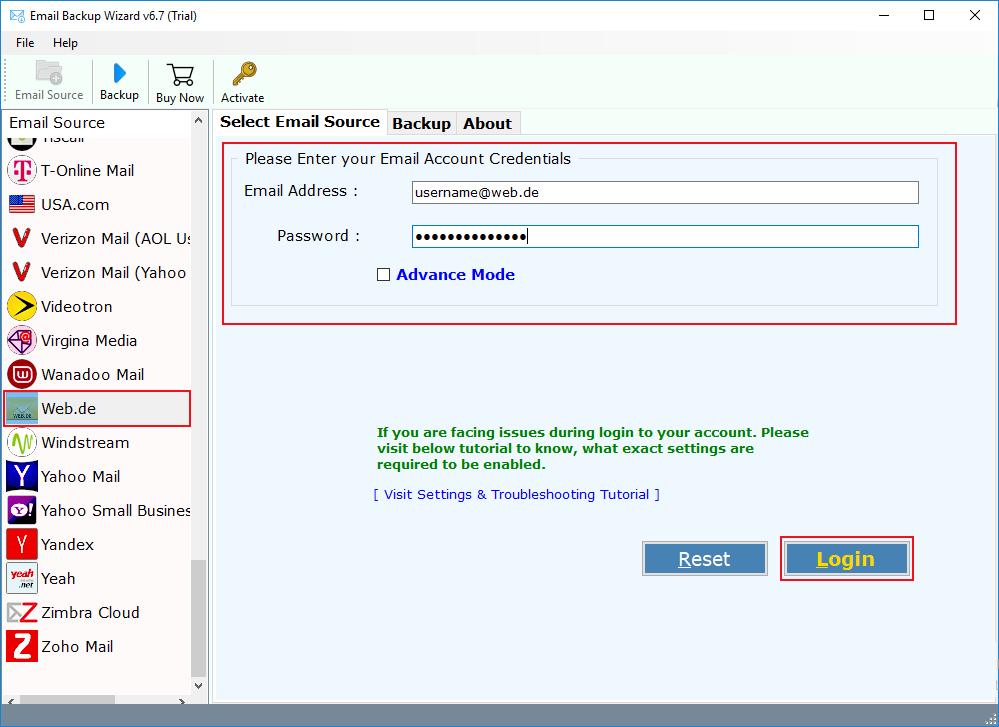Maximize the Email Backup Wizard window
Image resolution: width=999 pixels, height=727 pixels.
pos(929,15)
